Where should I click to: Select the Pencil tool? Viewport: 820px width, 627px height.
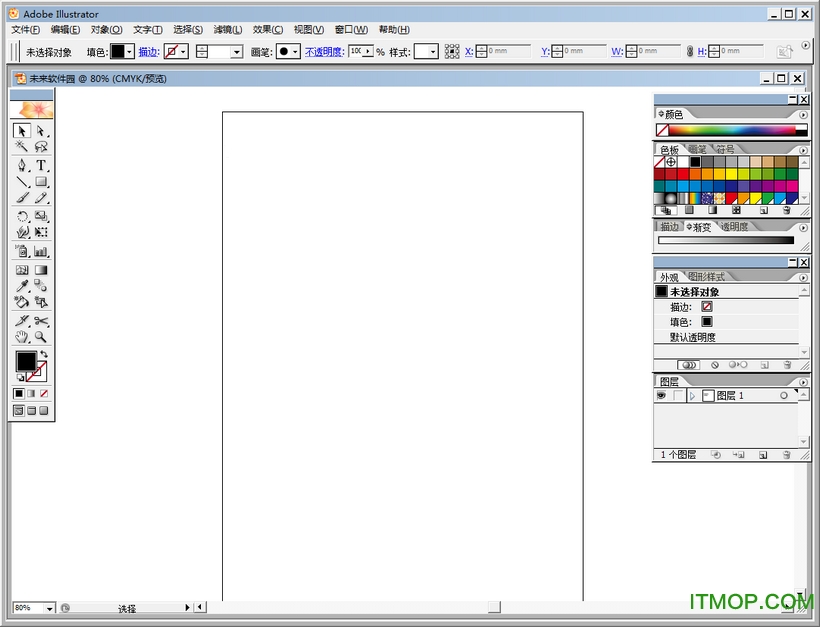pos(41,198)
